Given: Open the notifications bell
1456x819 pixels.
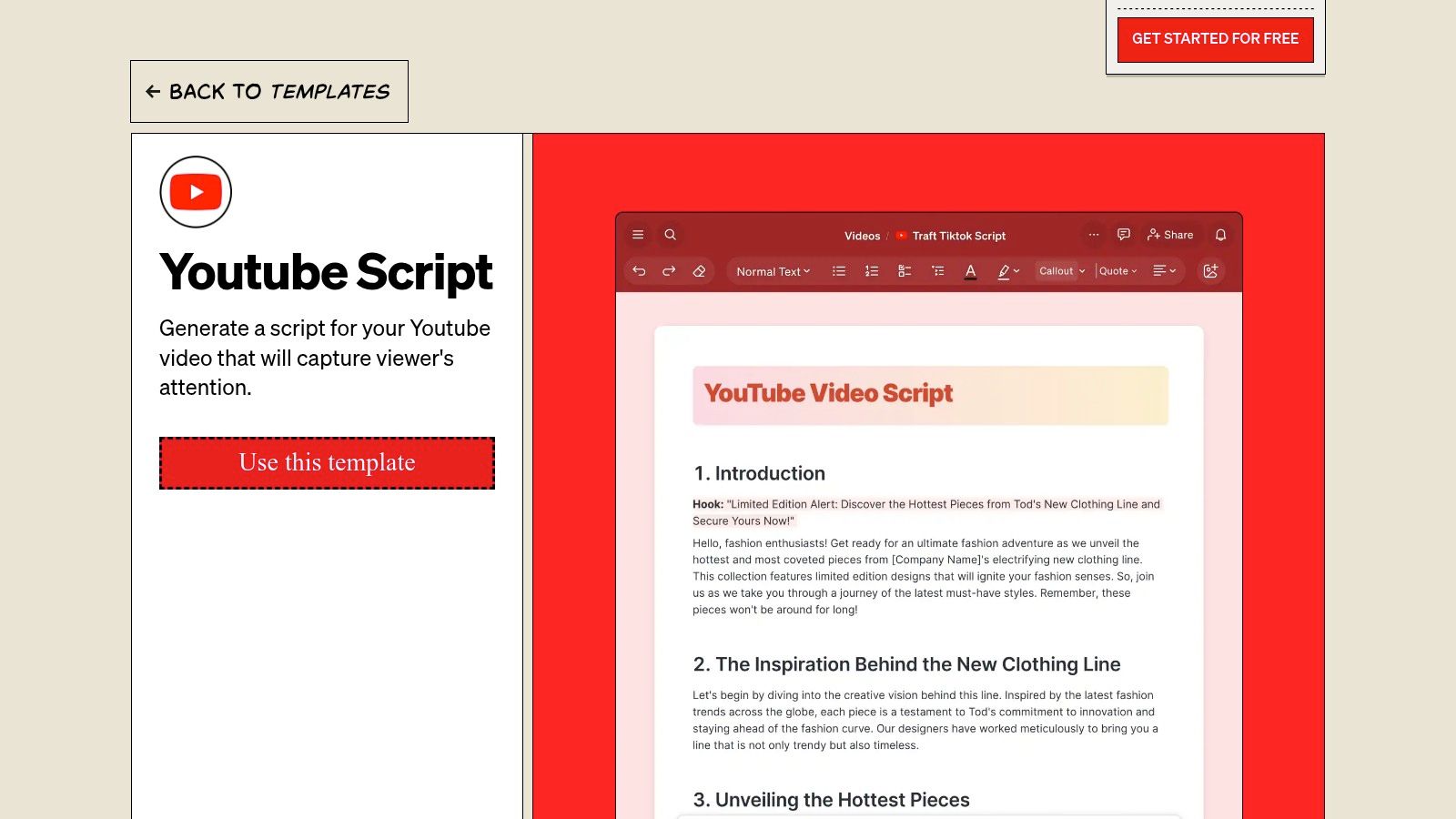Looking at the screenshot, I should [x=1221, y=235].
